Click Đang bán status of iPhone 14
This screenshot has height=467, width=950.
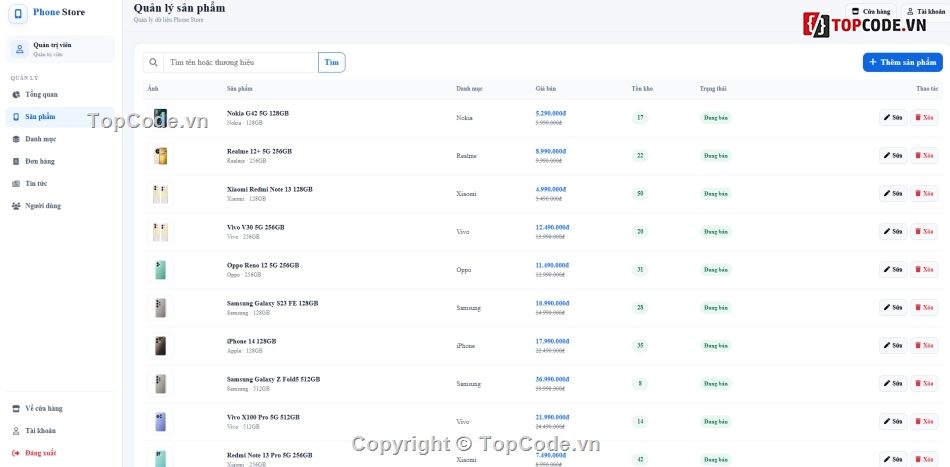pos(716,346)
